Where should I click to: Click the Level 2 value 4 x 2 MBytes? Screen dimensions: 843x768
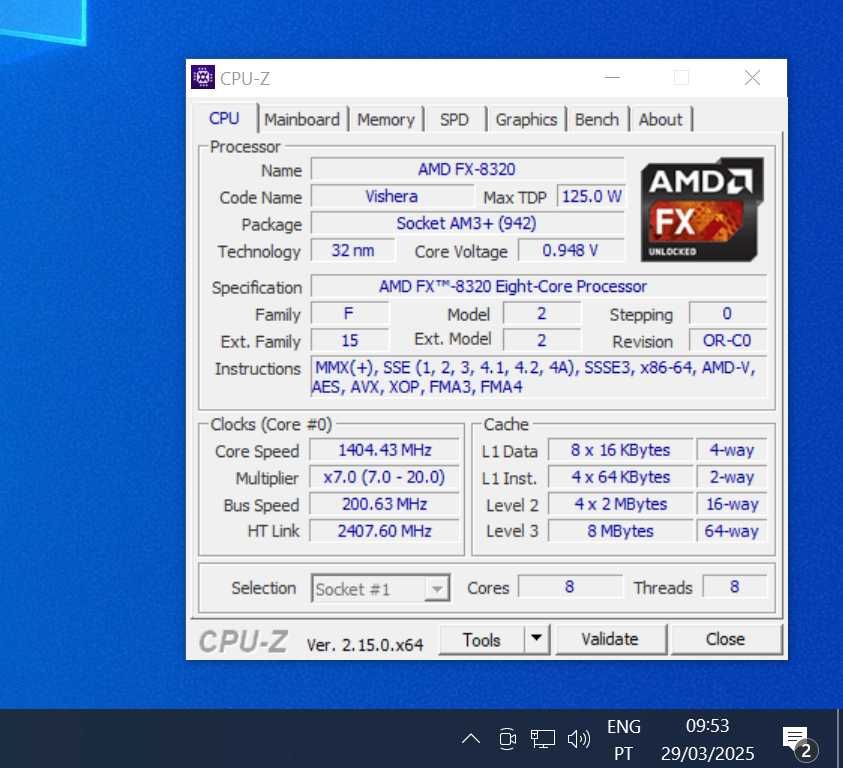pyautogui.click(x=620, y=504)
